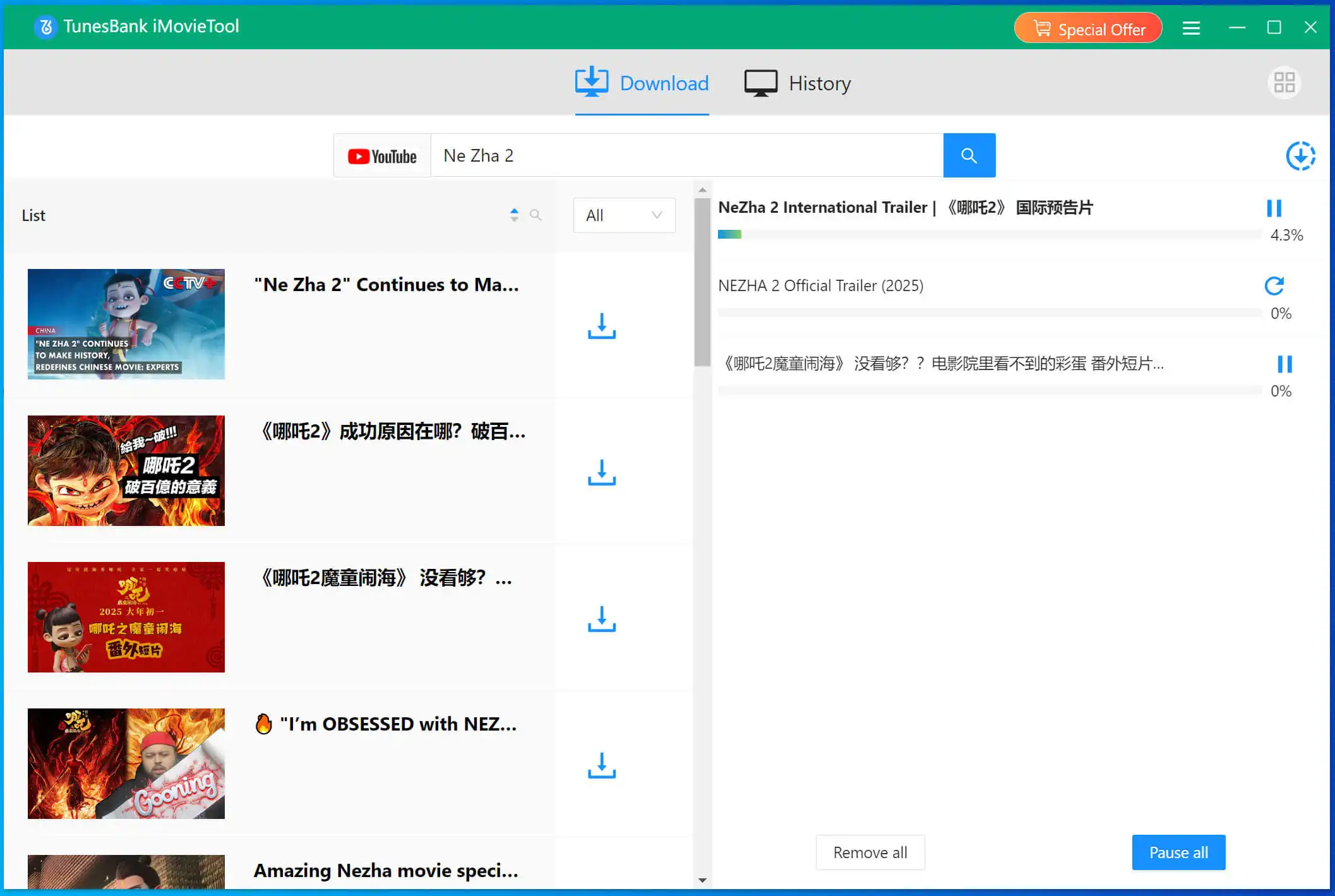This screenshot has width=1335, height=896.
Task: Pause the 哪吒2魔童闹海 彩蛋 download
Action: [1284, 364]
